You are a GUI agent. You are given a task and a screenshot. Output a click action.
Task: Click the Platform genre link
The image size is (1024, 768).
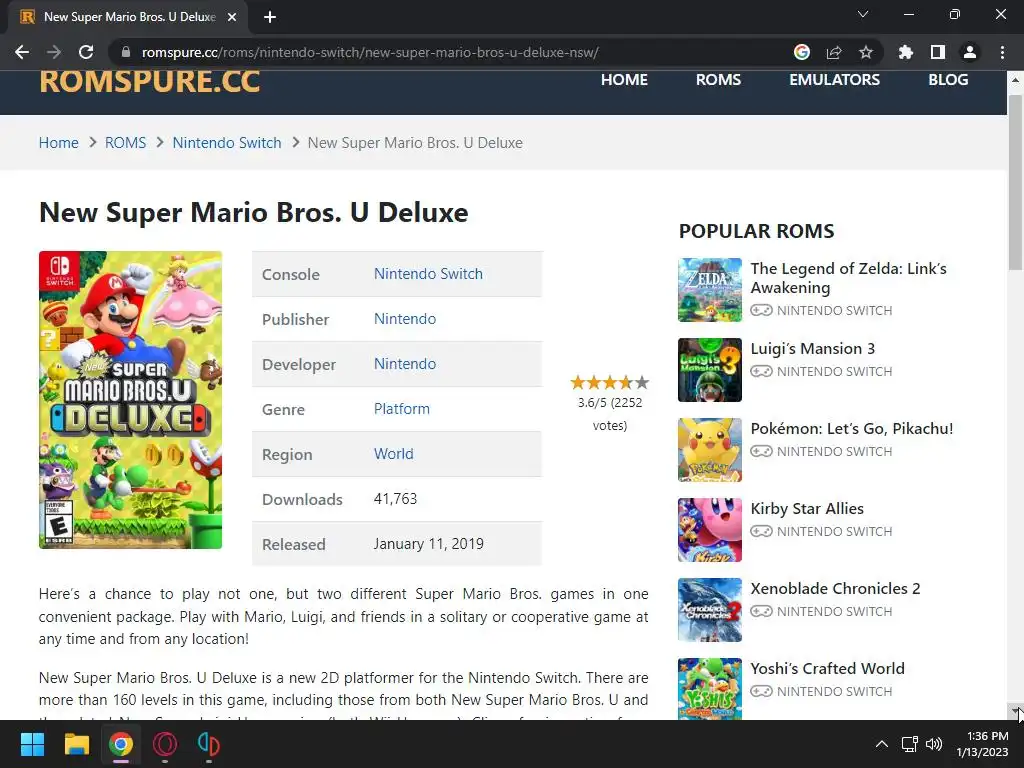402,409
